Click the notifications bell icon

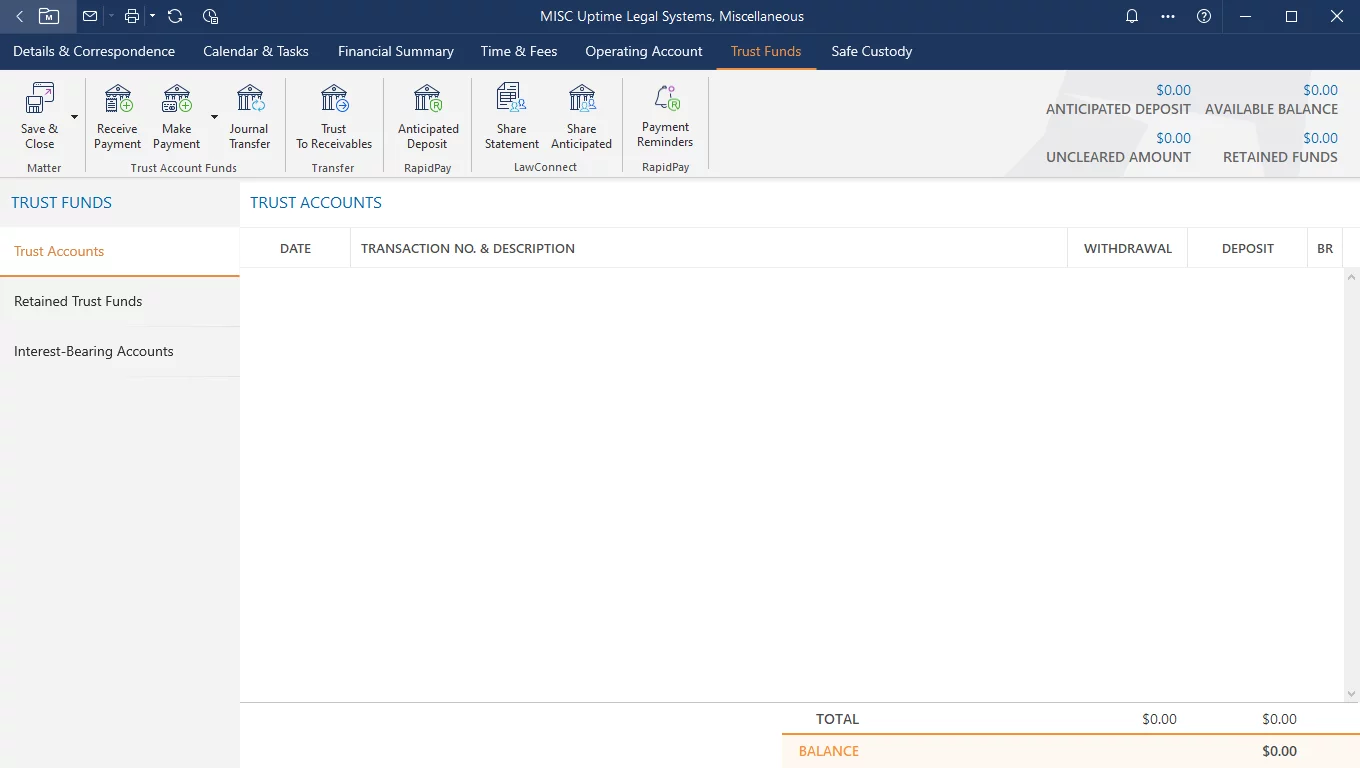[x=1132, y=16]
